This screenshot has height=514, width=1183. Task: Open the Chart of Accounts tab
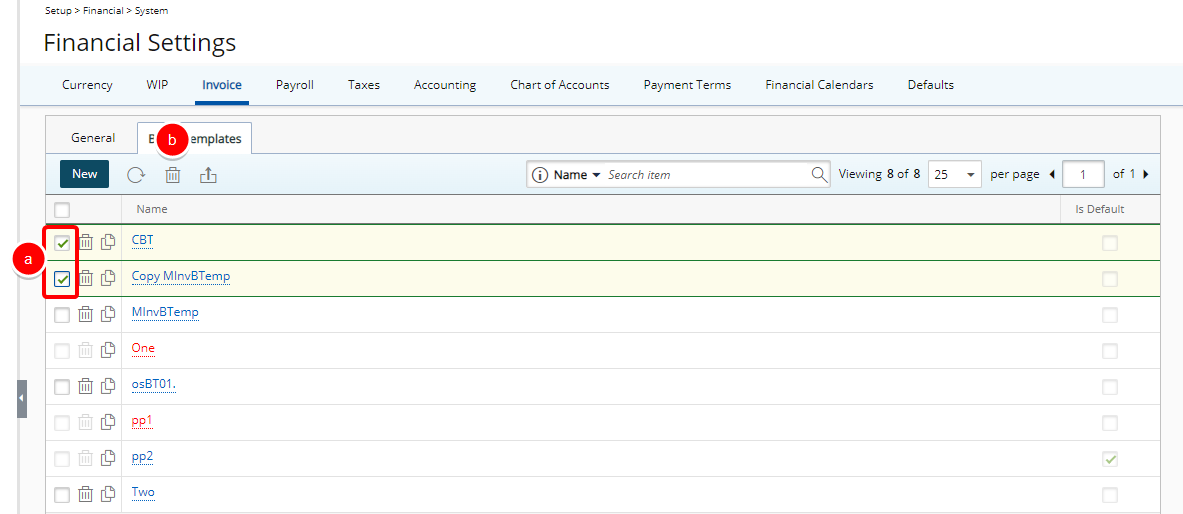coord(560,85)
